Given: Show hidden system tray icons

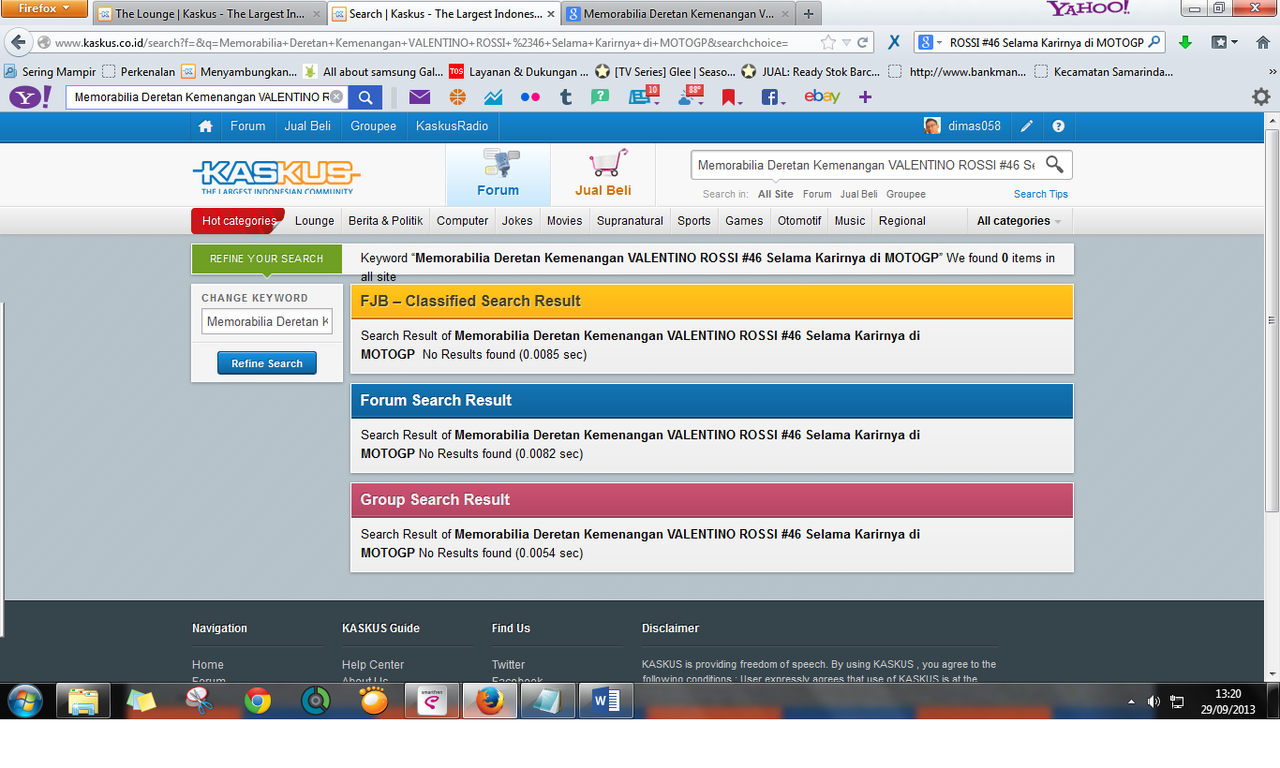Looking at the screenshot, I should [1132, 702].
